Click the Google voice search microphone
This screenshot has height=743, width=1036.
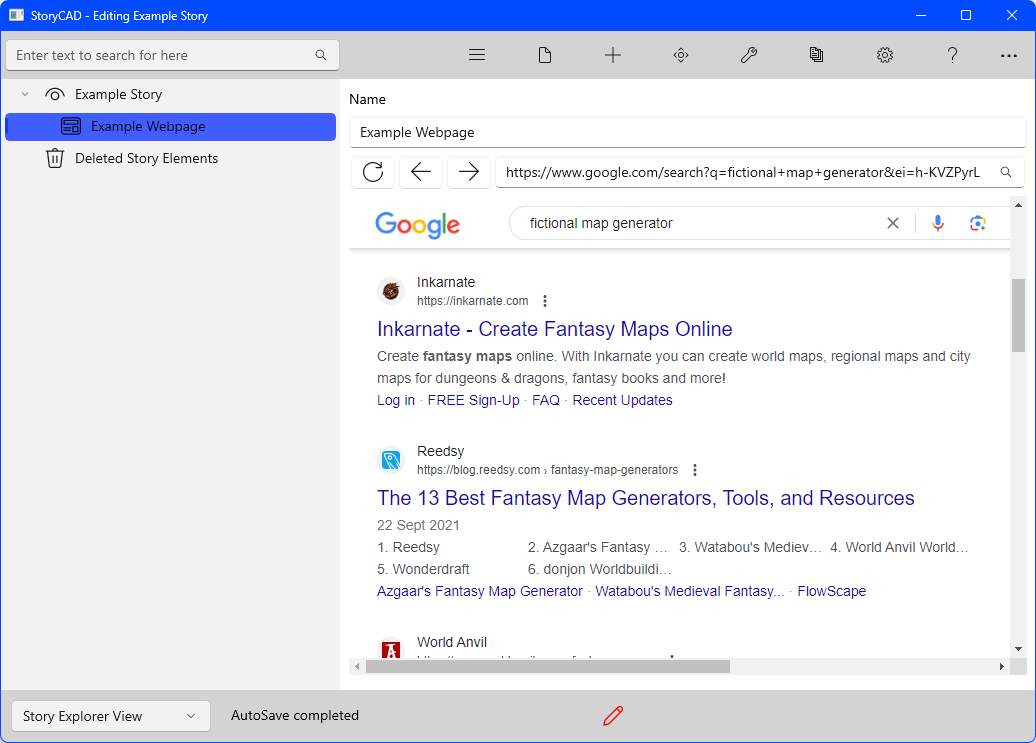coord(938,223)
